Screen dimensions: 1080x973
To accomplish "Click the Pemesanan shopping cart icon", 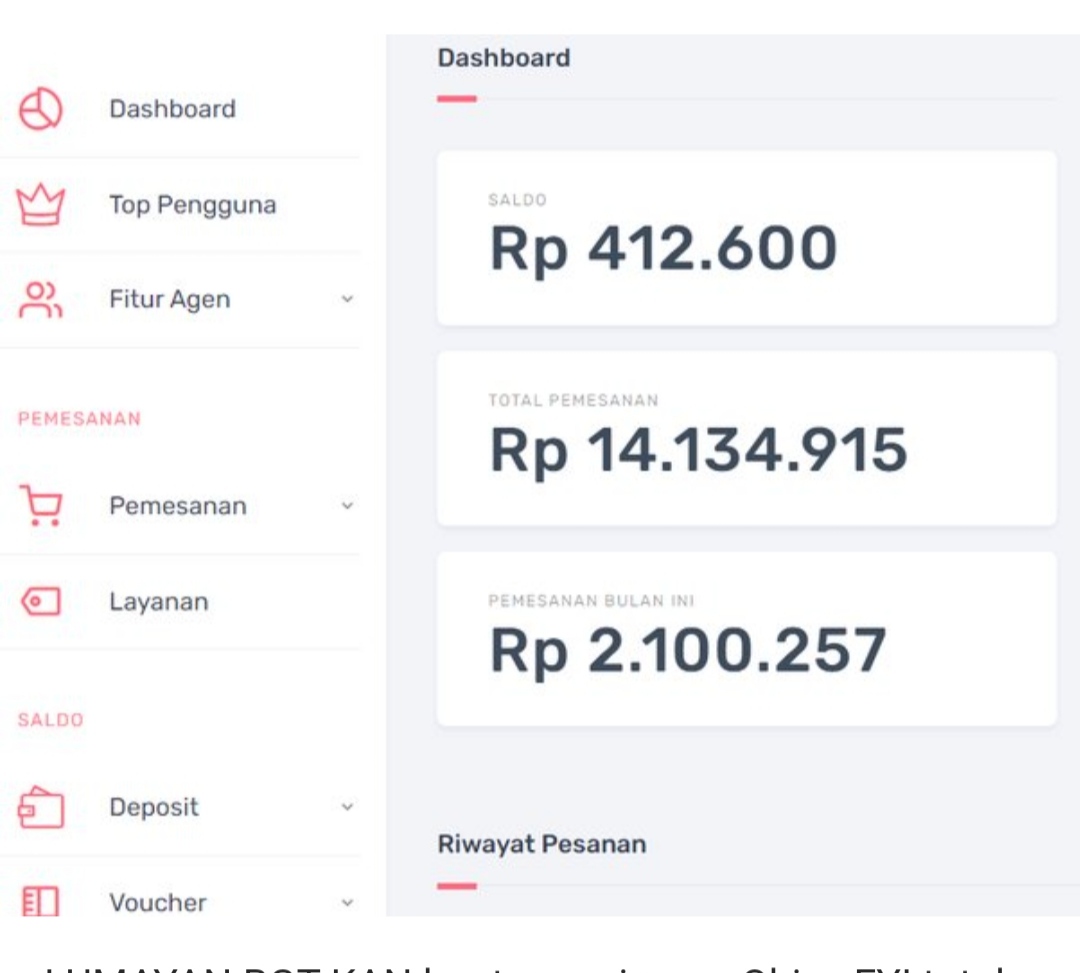I will click(41, 505).
